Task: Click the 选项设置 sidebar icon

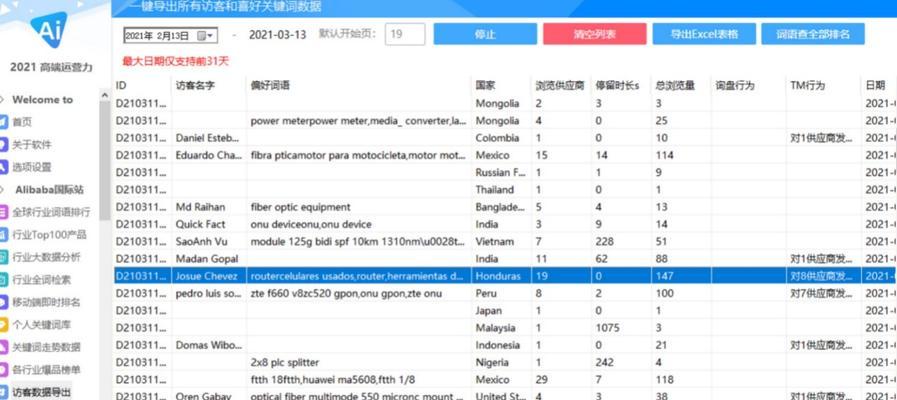Action: tap(3, 167)
